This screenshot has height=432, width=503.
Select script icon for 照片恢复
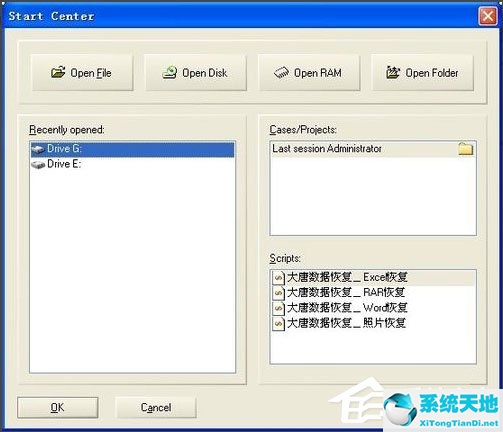point(278,323)
